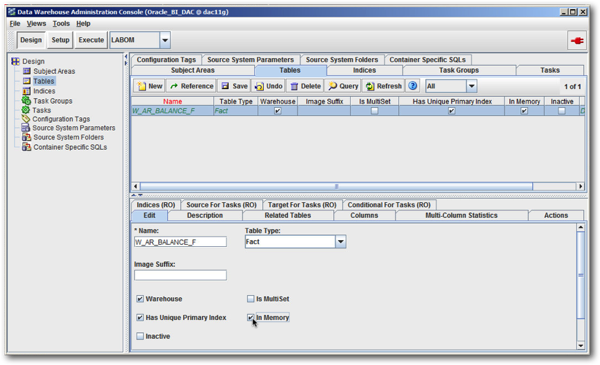Click the Tables tree node icon
The height and width of the screenshot is (365, 600).
26,81
